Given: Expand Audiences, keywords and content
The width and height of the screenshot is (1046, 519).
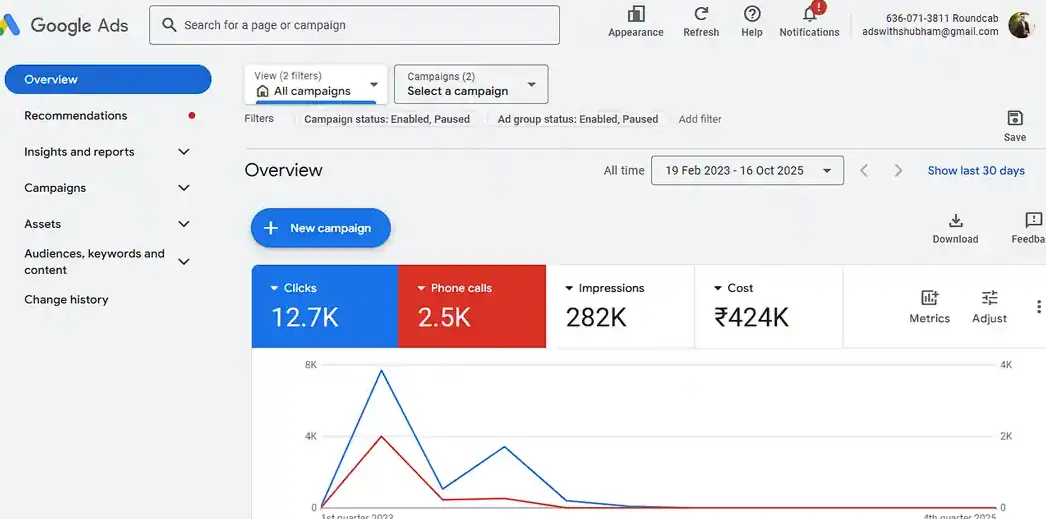Looking at the screenshot, I should [x=184, y=262].
